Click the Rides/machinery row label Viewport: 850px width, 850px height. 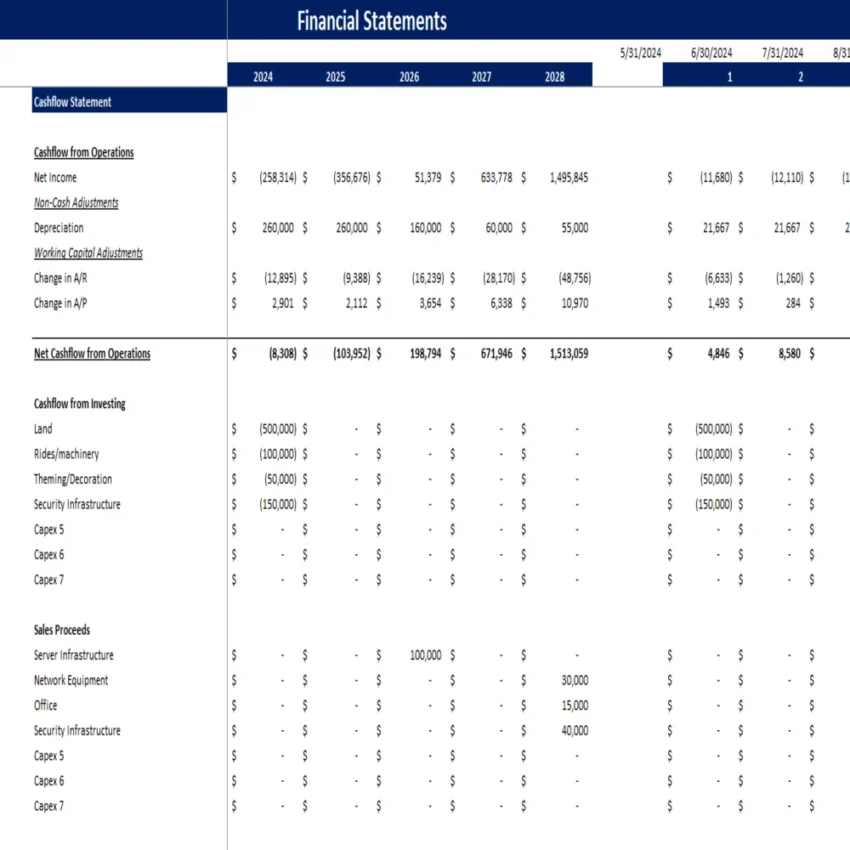click(x=64, y=453)
